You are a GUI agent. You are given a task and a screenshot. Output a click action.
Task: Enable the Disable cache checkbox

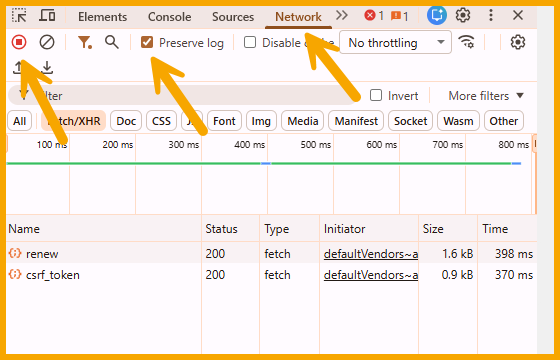pyautogui.click(x=250, y=42)
